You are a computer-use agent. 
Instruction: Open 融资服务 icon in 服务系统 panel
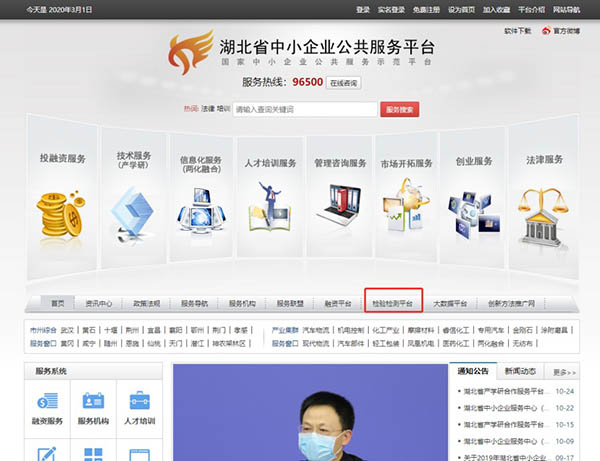point(49,404)
